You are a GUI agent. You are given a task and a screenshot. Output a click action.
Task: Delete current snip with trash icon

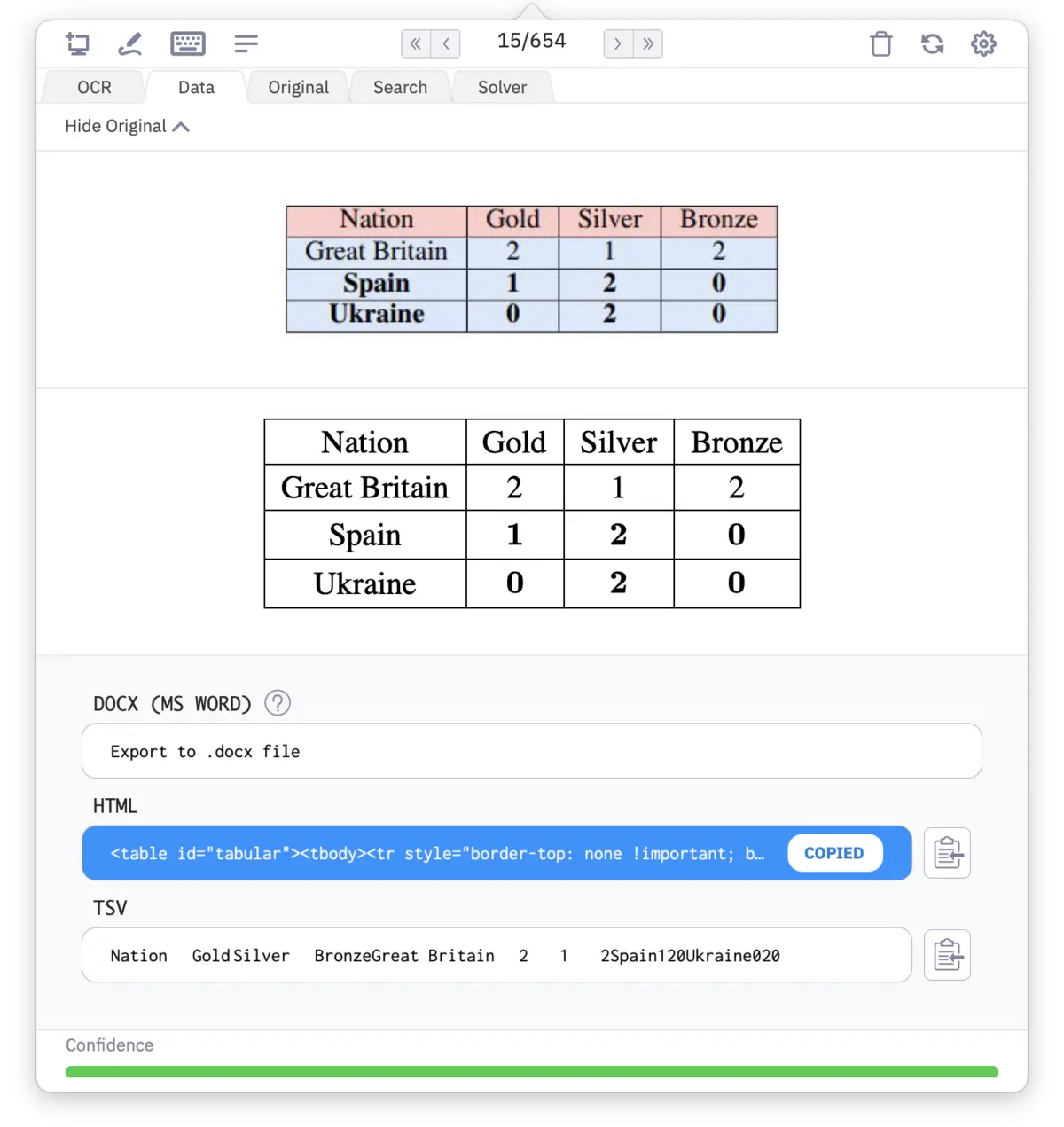[x=880, y=43]
